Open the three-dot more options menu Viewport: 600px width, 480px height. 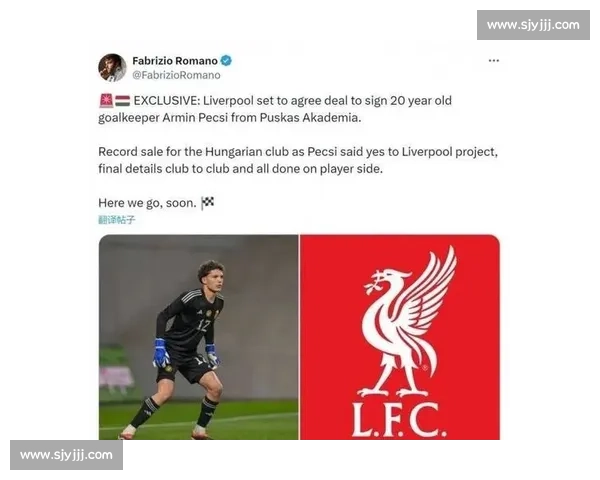pos(494,60)
